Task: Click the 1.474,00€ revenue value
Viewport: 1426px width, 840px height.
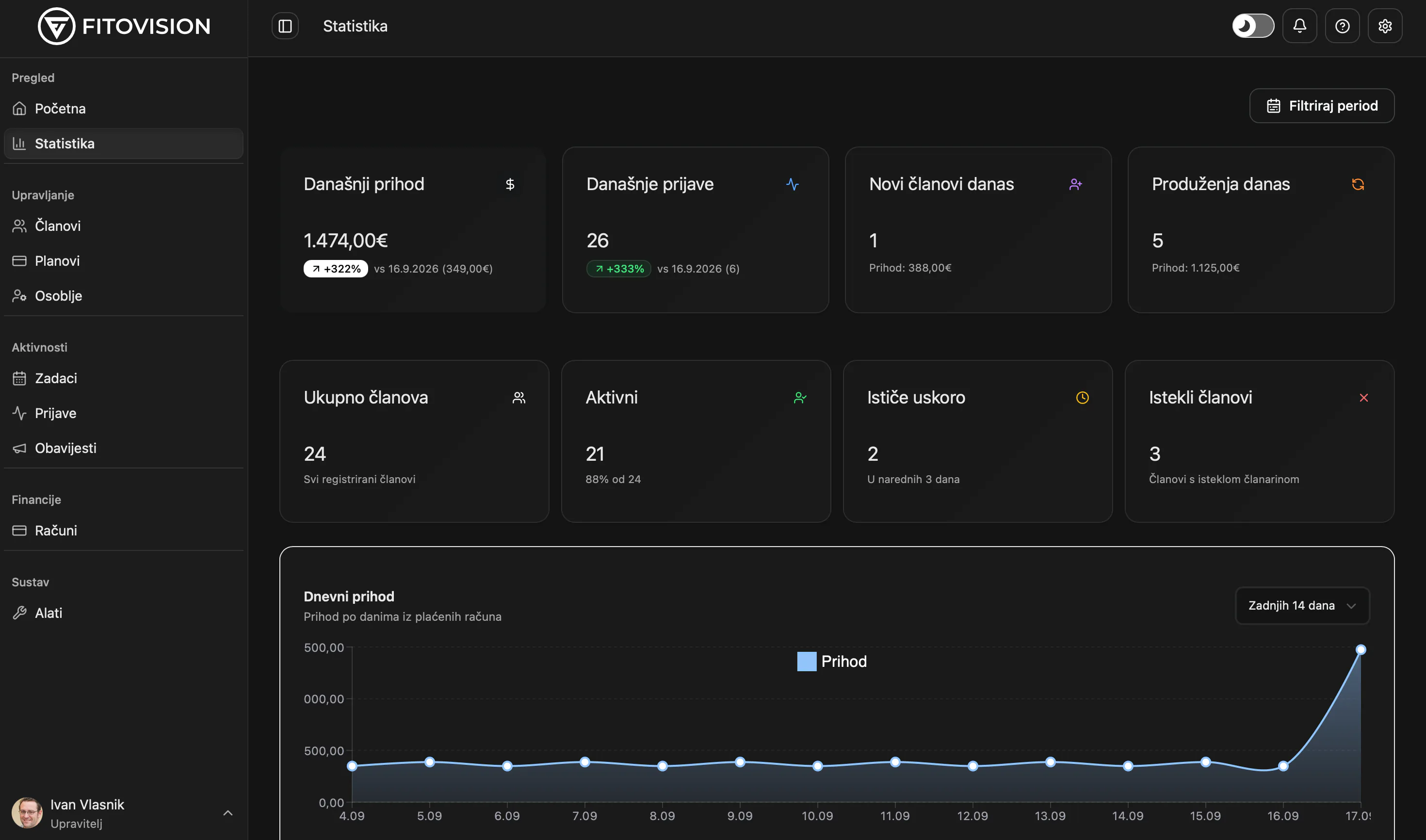Action: point(346,241)
